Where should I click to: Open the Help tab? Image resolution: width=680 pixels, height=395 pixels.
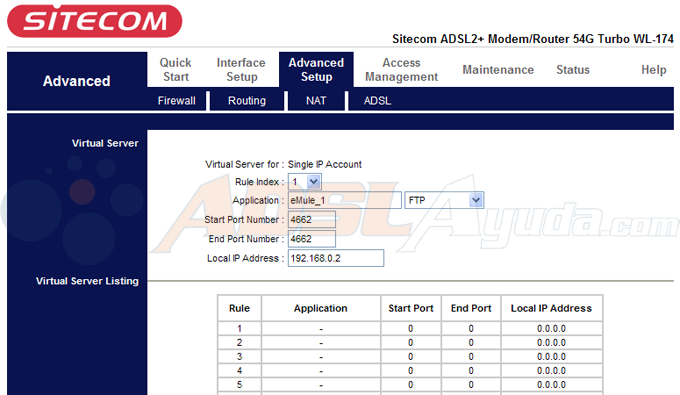click(654, 70)
